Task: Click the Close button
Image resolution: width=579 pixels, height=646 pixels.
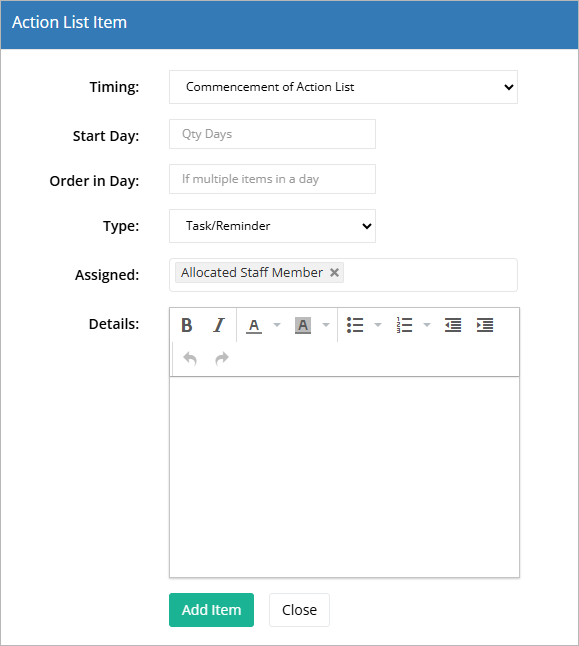Action: [299, 610]
